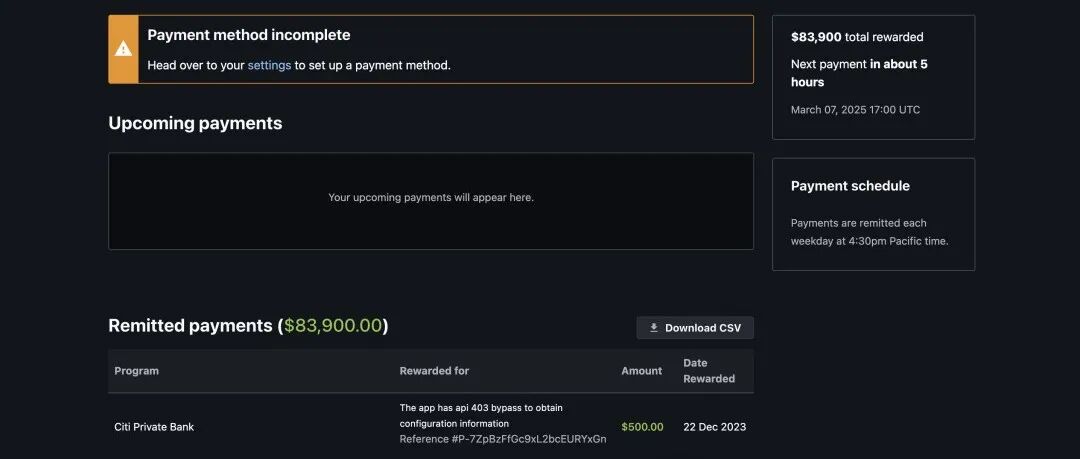Open the settings link in alert

[x=269, y=65]
